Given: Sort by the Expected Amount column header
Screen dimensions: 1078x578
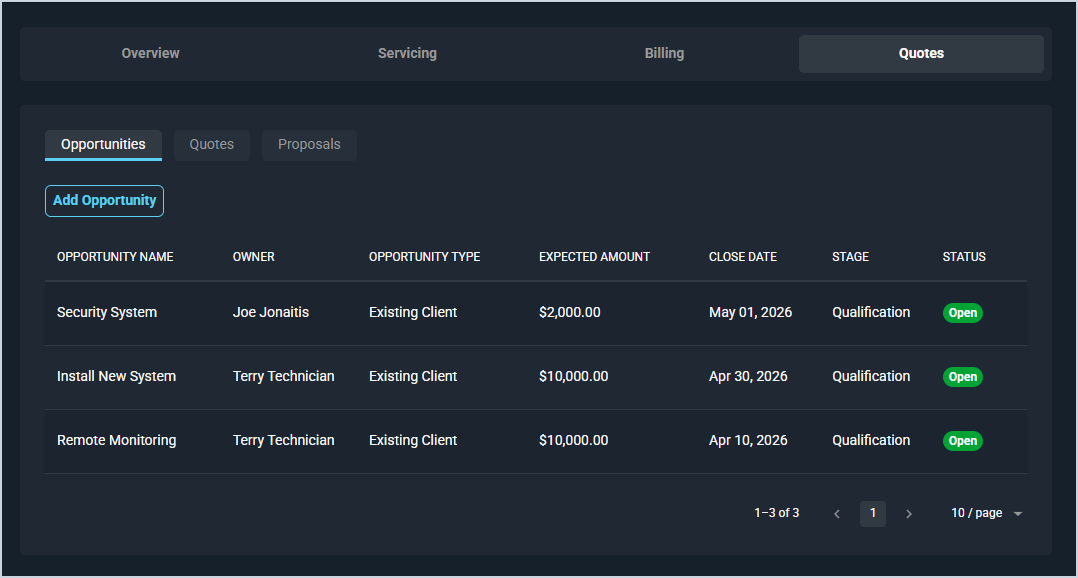Looking at the screenshot, I should [x=594, y=257].
